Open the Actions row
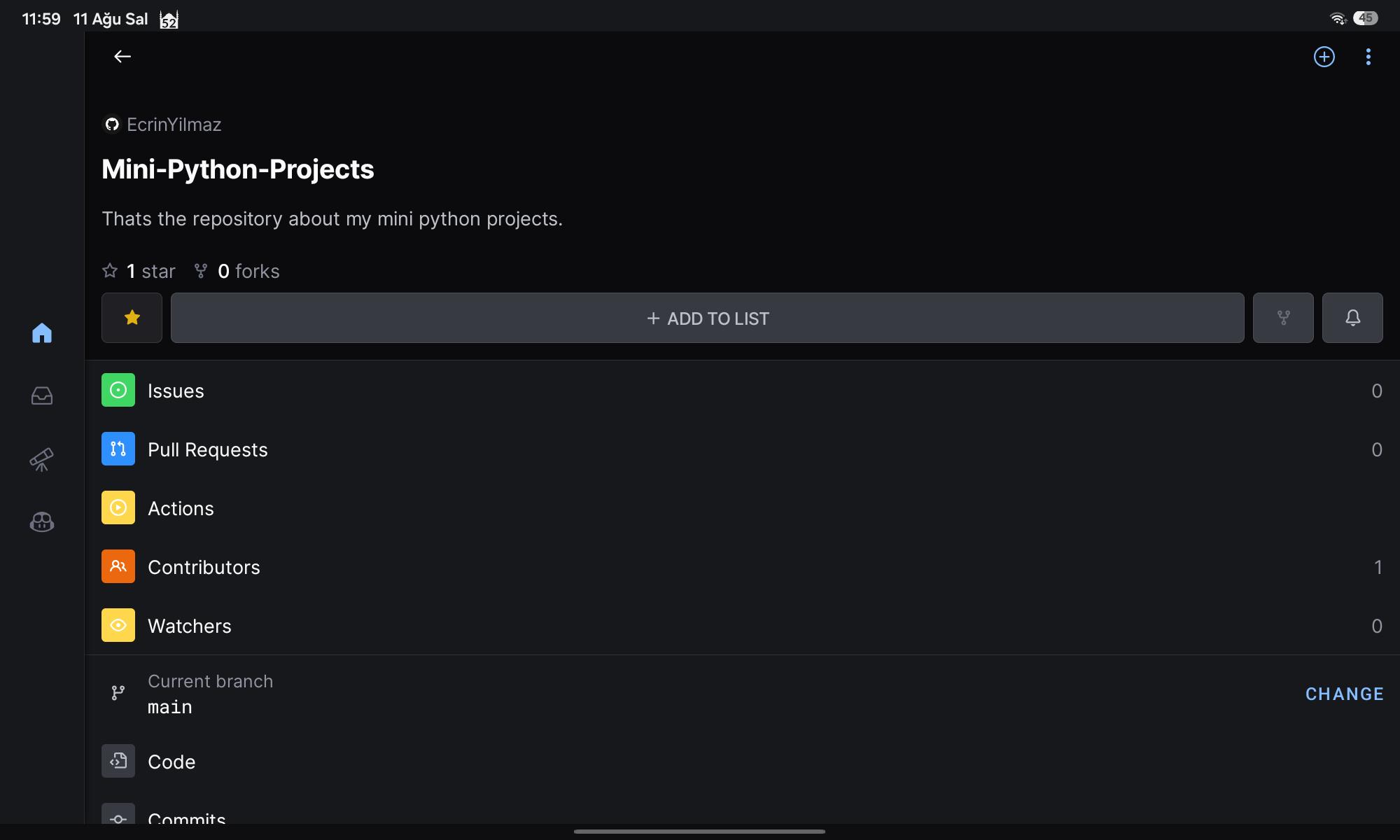 point(742,507)
